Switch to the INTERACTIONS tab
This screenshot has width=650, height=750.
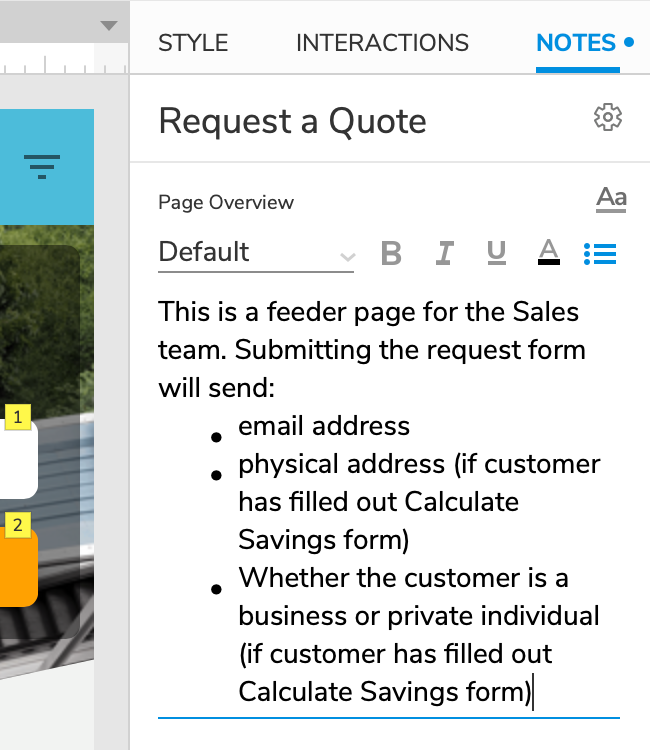(x=382, y=43)
